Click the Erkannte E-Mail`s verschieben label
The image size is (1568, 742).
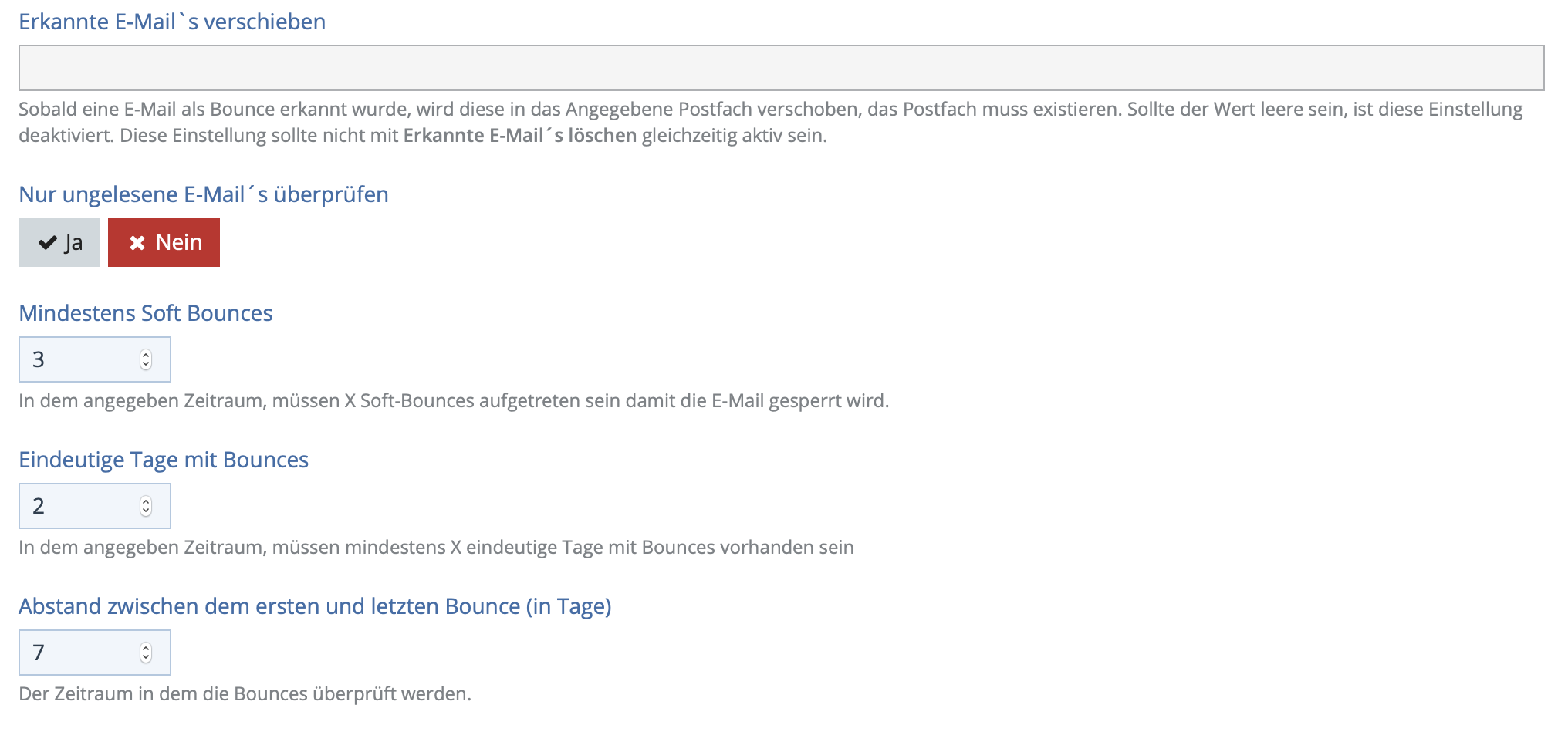172,22
